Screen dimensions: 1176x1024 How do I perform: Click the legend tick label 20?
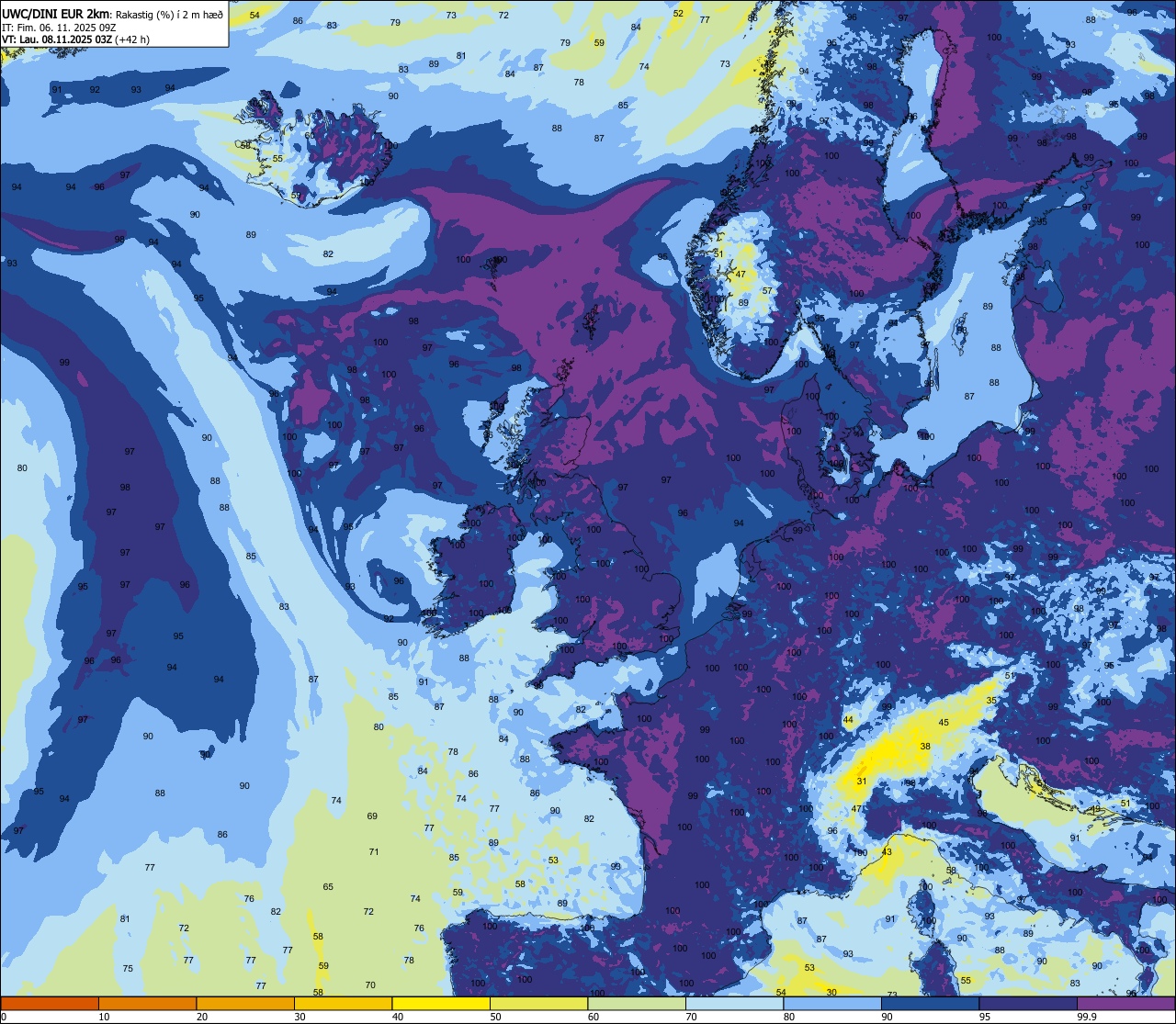202,1017
